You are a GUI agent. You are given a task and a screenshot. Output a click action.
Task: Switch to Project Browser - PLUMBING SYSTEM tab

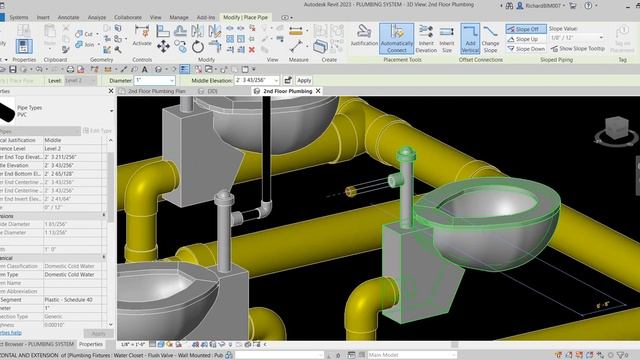pos(38,344)
